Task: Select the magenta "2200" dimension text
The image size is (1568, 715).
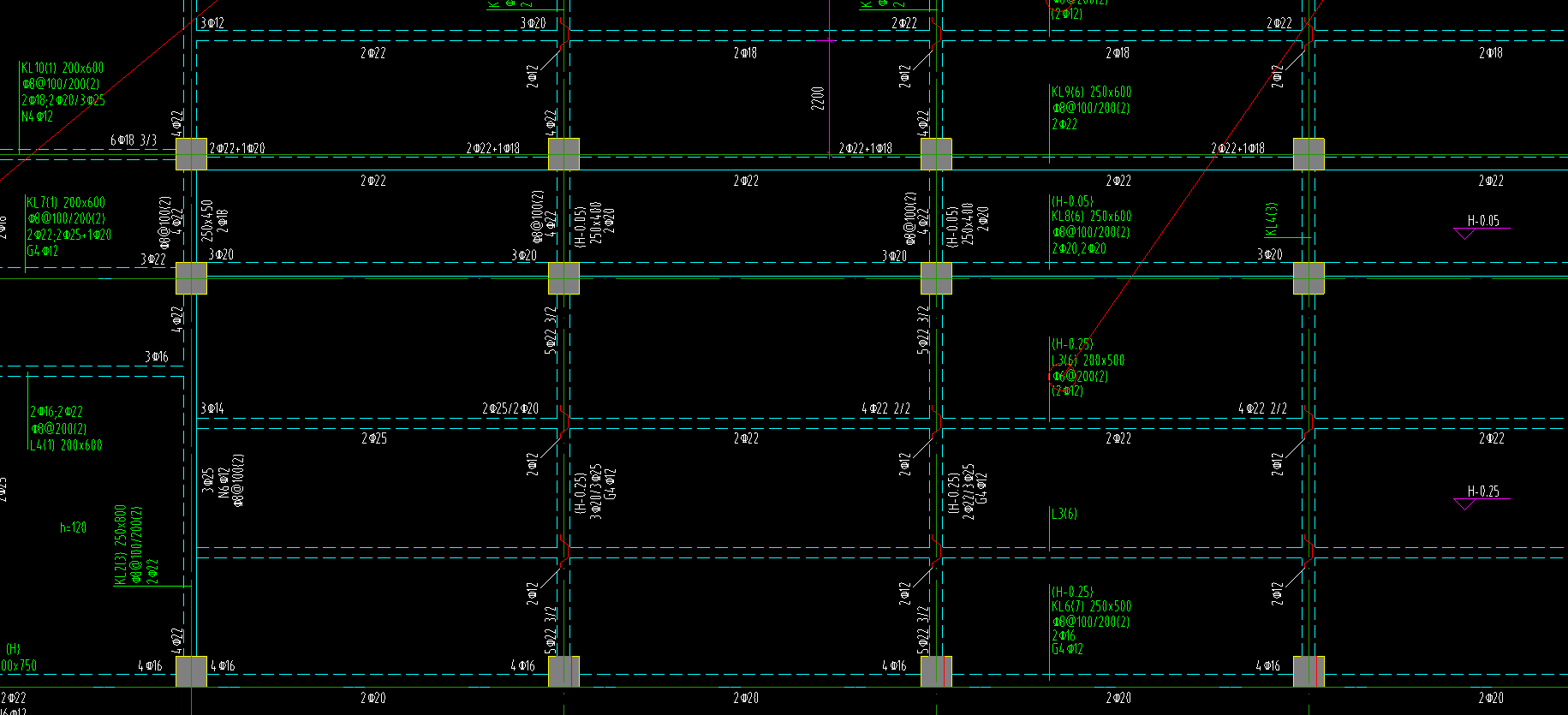Action: (818, 98)
